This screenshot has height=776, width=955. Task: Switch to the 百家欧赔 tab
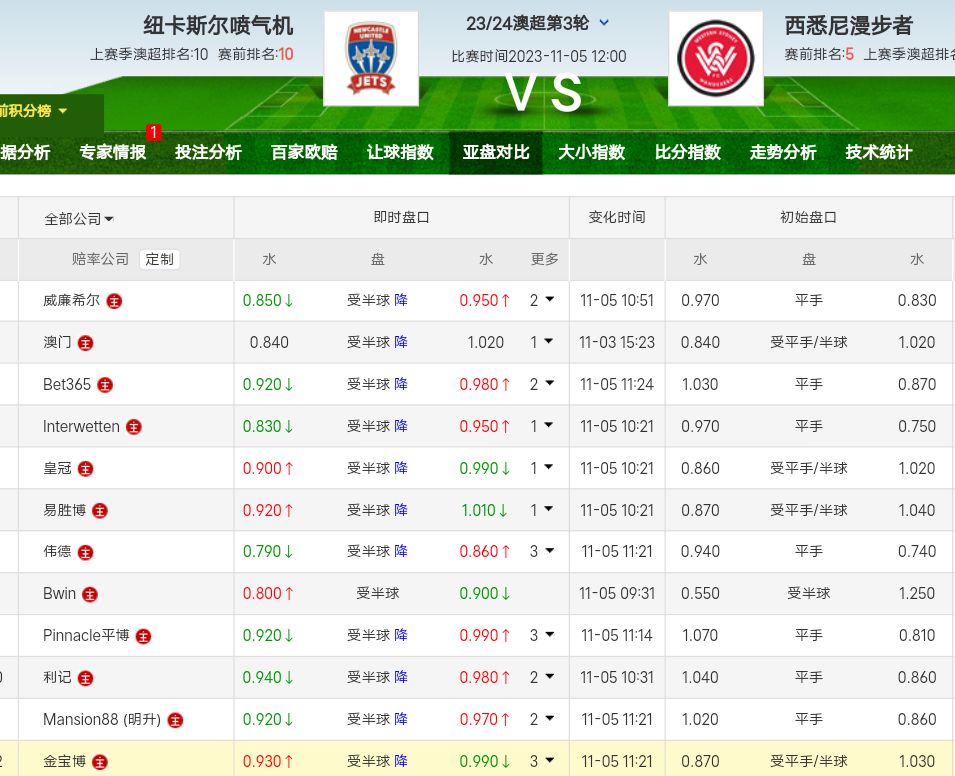pyautogui.click(x=304, y=152)
